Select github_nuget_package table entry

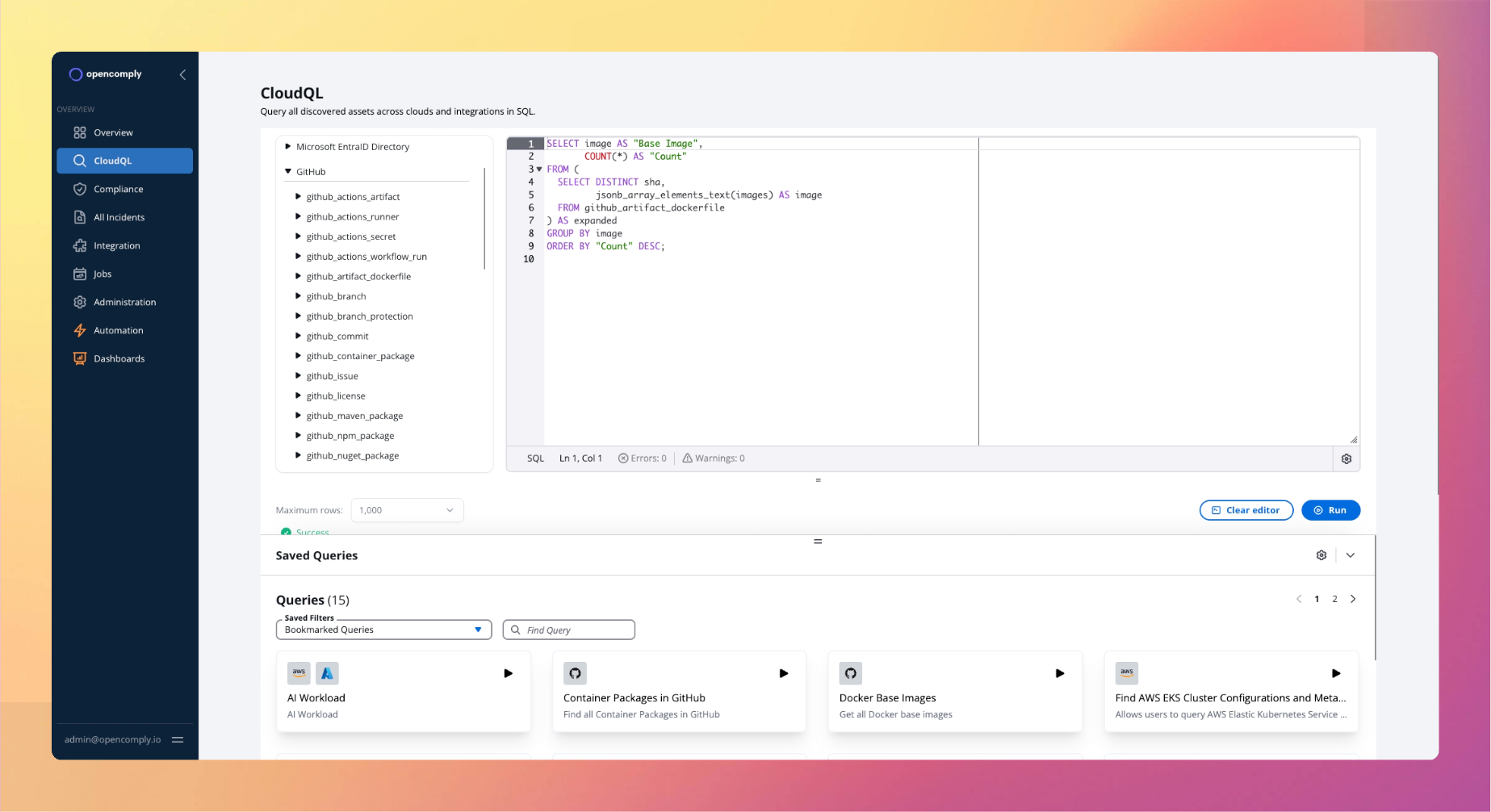(x=353, y=456)
